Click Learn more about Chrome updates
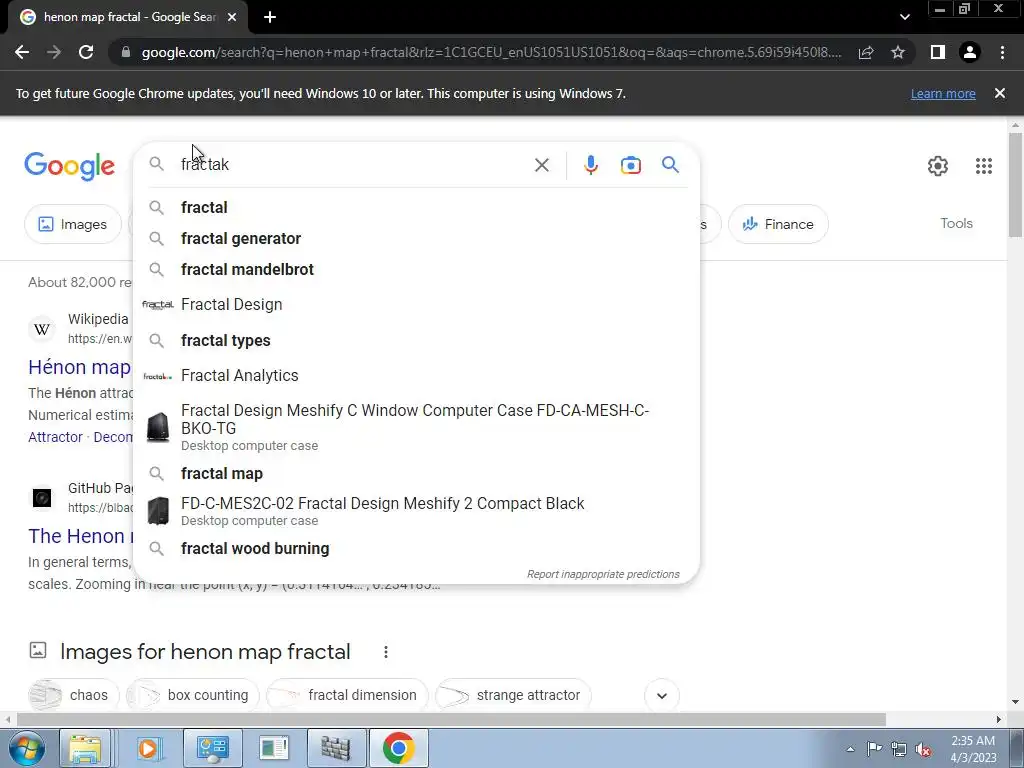Image resolution: width=1024 pixels, height=768 pixels. pos(943,93)
